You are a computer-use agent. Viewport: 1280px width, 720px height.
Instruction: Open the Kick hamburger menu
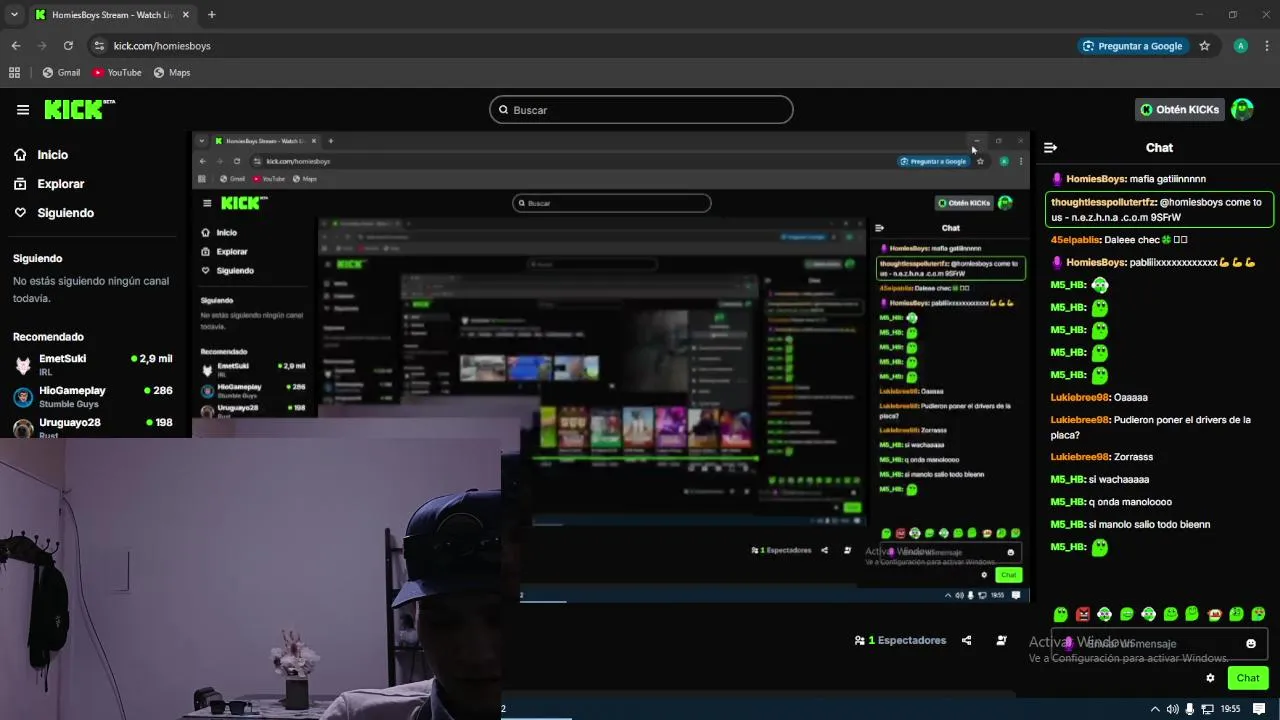[22, 110]
